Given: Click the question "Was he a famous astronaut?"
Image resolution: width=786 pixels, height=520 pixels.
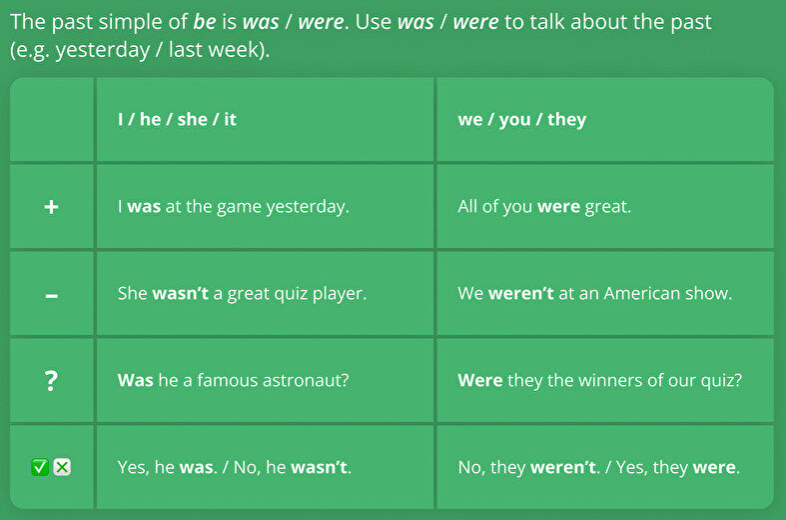Looking at the screenshot, I should pos(233,381).
